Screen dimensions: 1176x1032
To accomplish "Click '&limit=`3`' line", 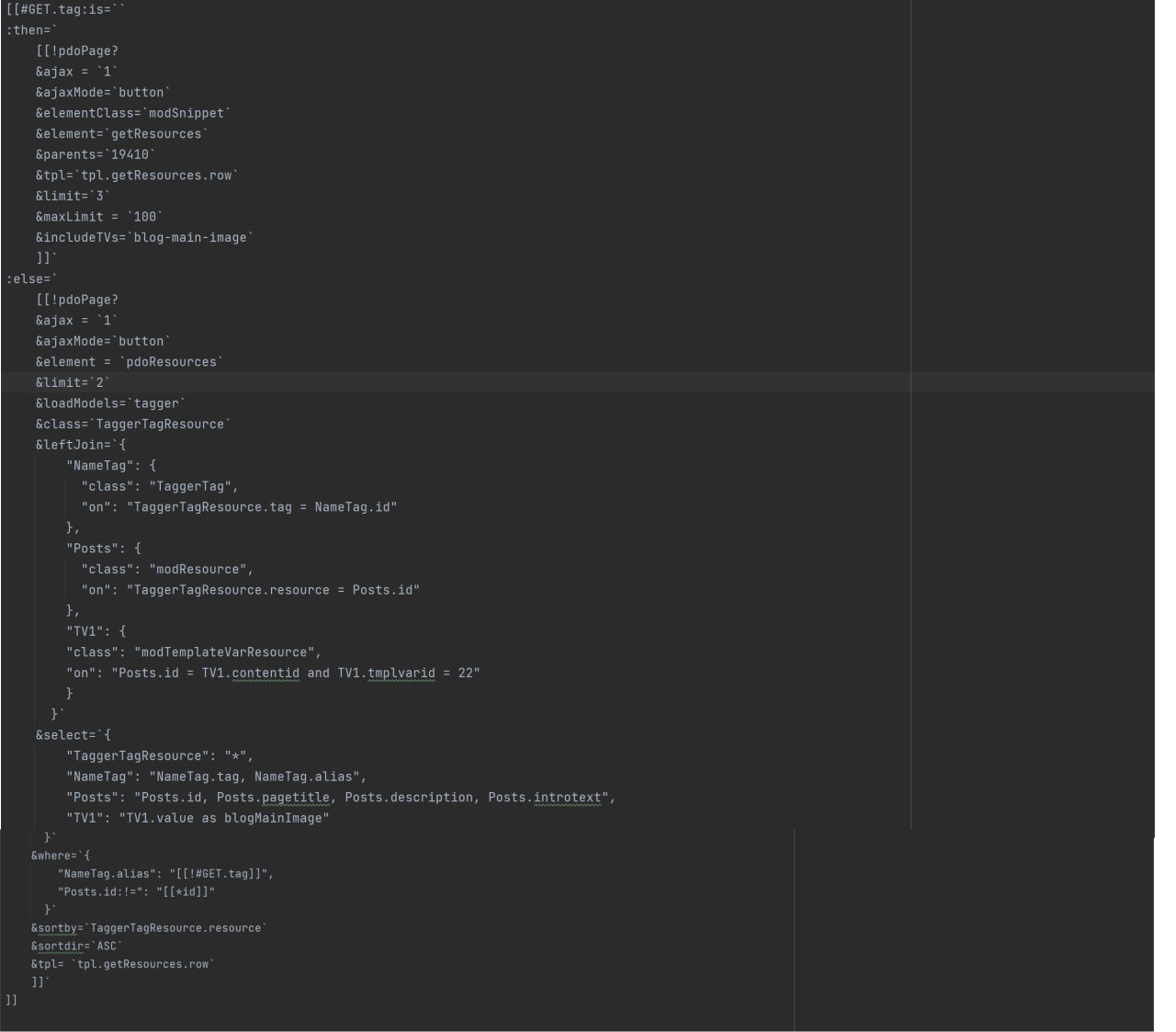I will pos(73,196).
